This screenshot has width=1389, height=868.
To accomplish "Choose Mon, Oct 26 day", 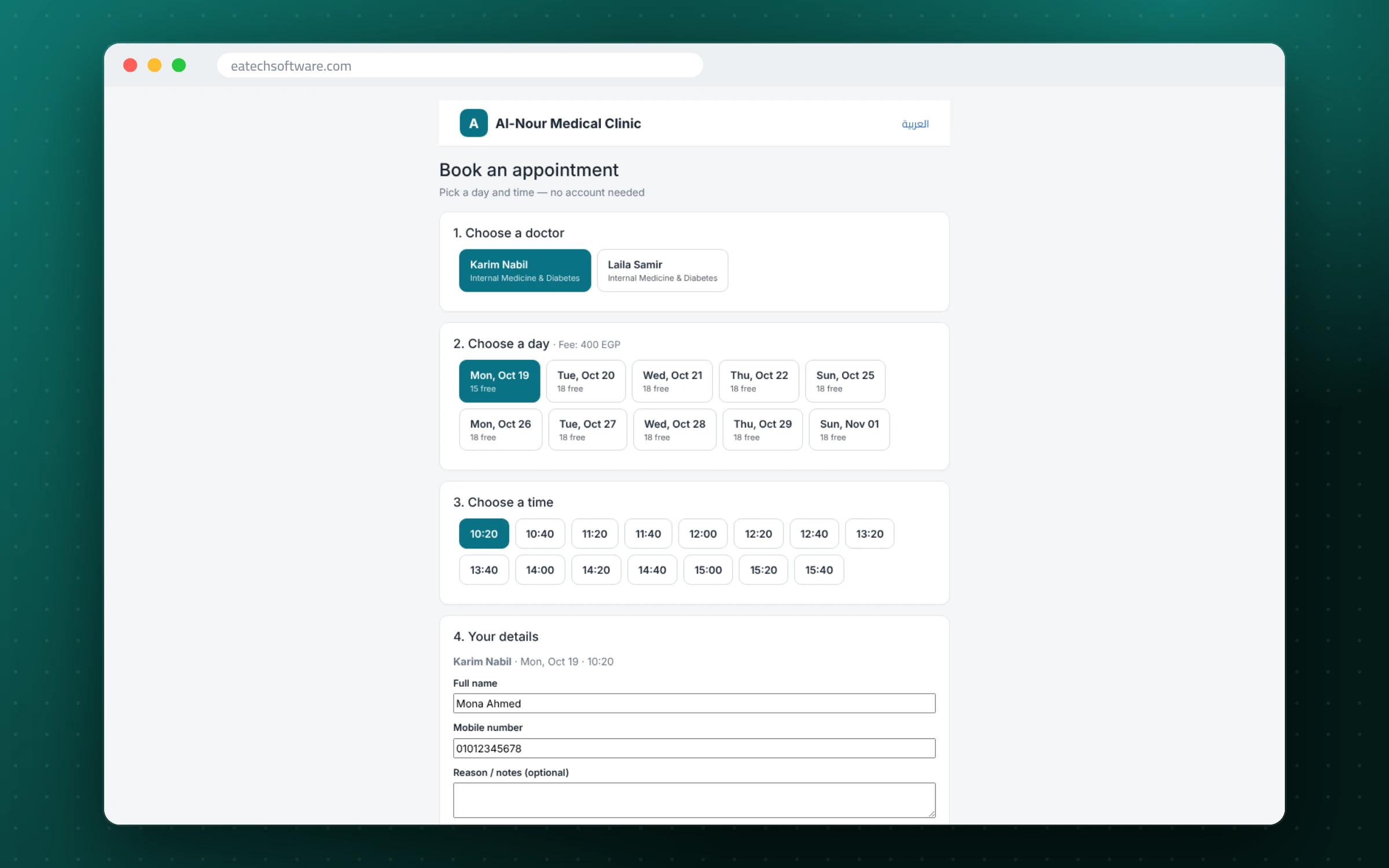I will [501, 429].
